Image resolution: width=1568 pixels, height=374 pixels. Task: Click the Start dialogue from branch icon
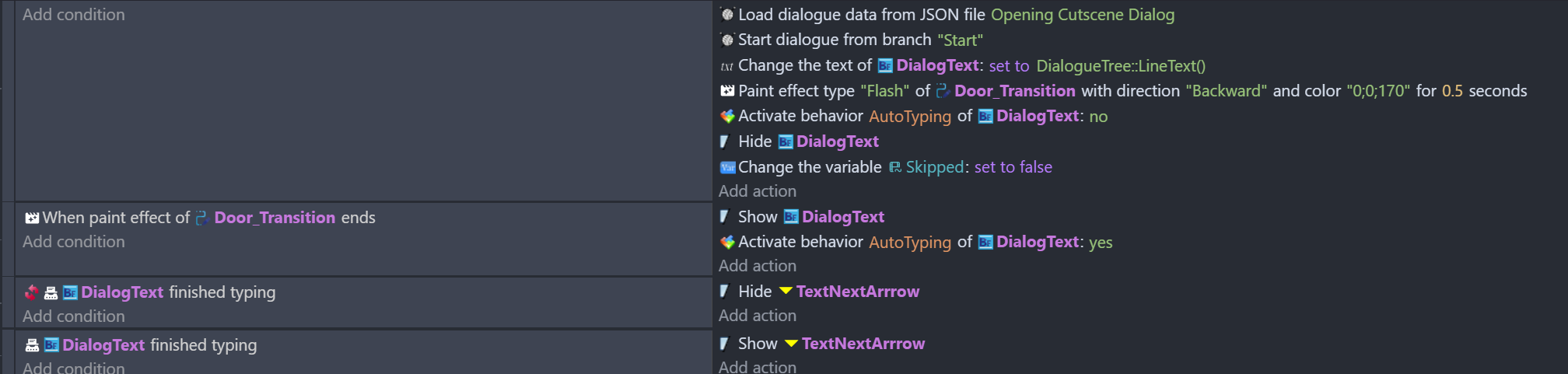pyautogui.click(x=727, y=40)
